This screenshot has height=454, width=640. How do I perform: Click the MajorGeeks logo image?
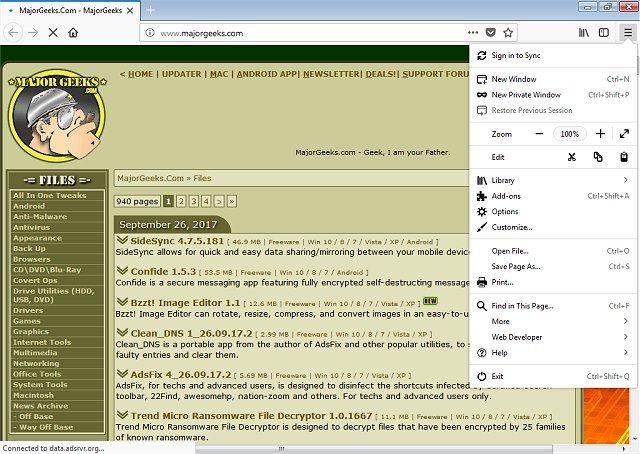click(x=57, y=114)
